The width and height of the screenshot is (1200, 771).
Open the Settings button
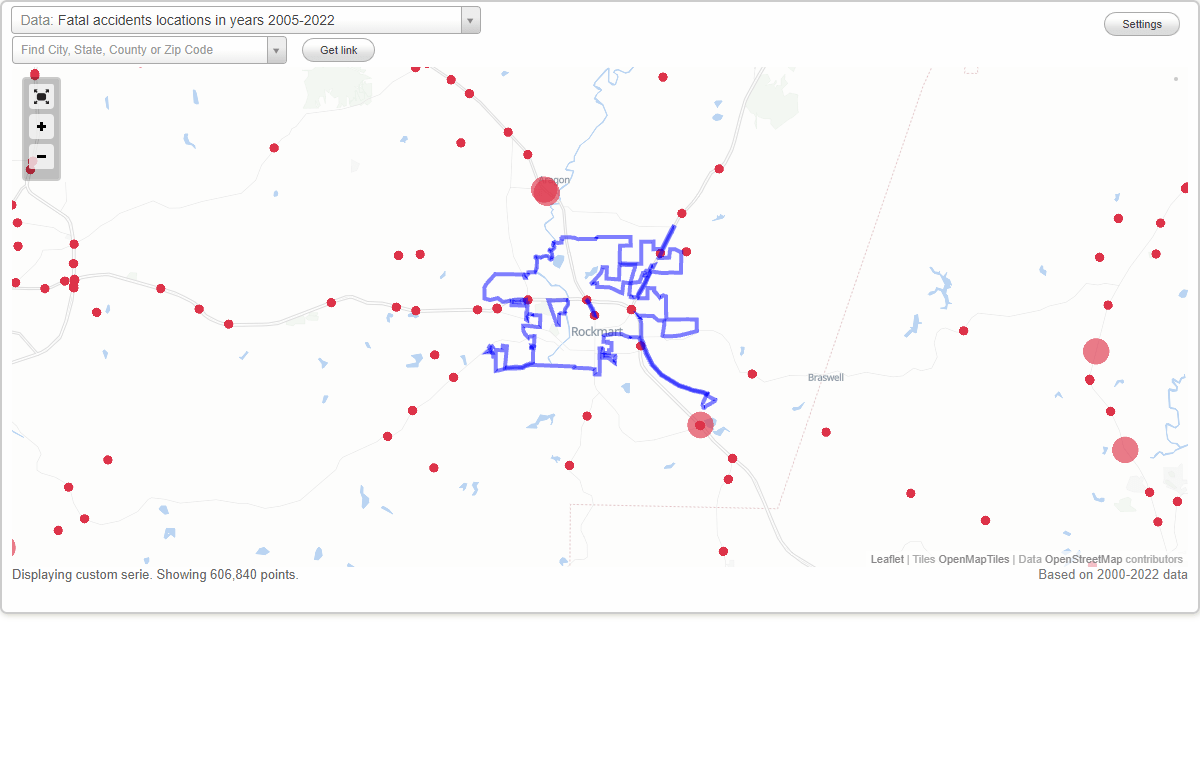tap(1141, 23)
